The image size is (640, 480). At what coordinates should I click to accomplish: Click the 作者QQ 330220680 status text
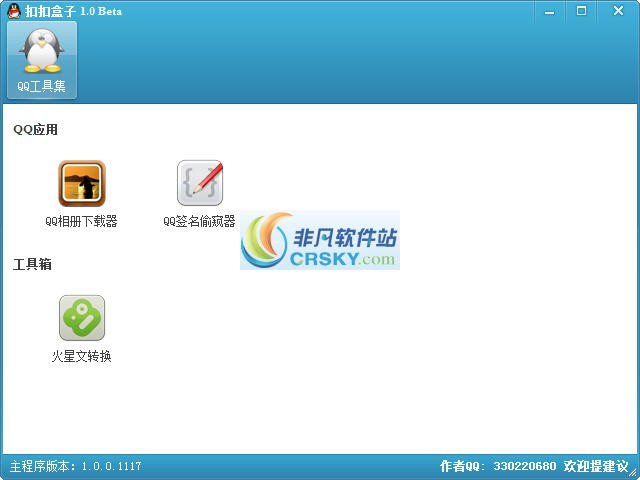pos(498,466)
